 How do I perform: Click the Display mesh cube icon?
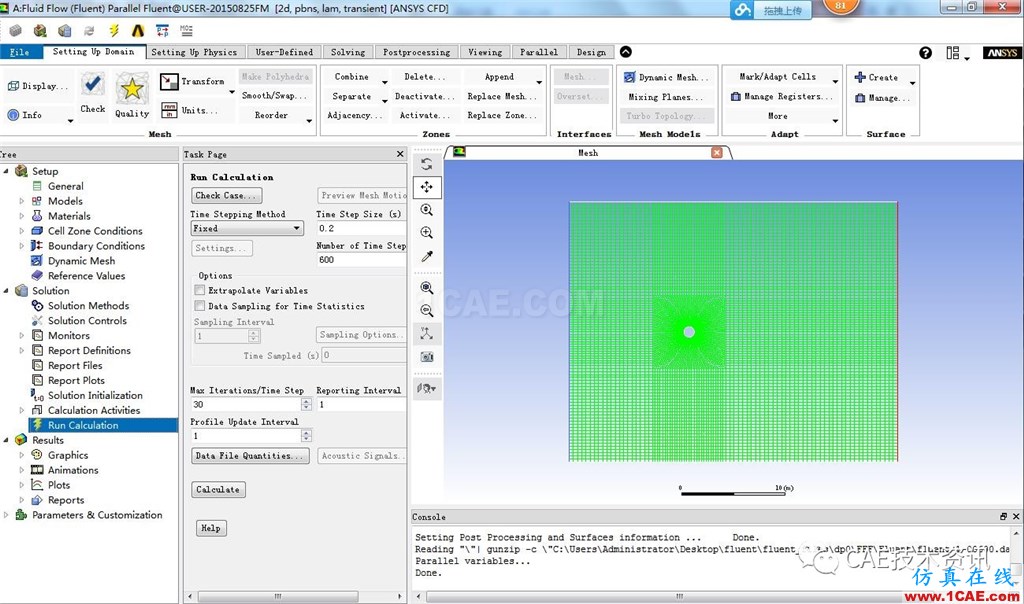pos(13,86)
